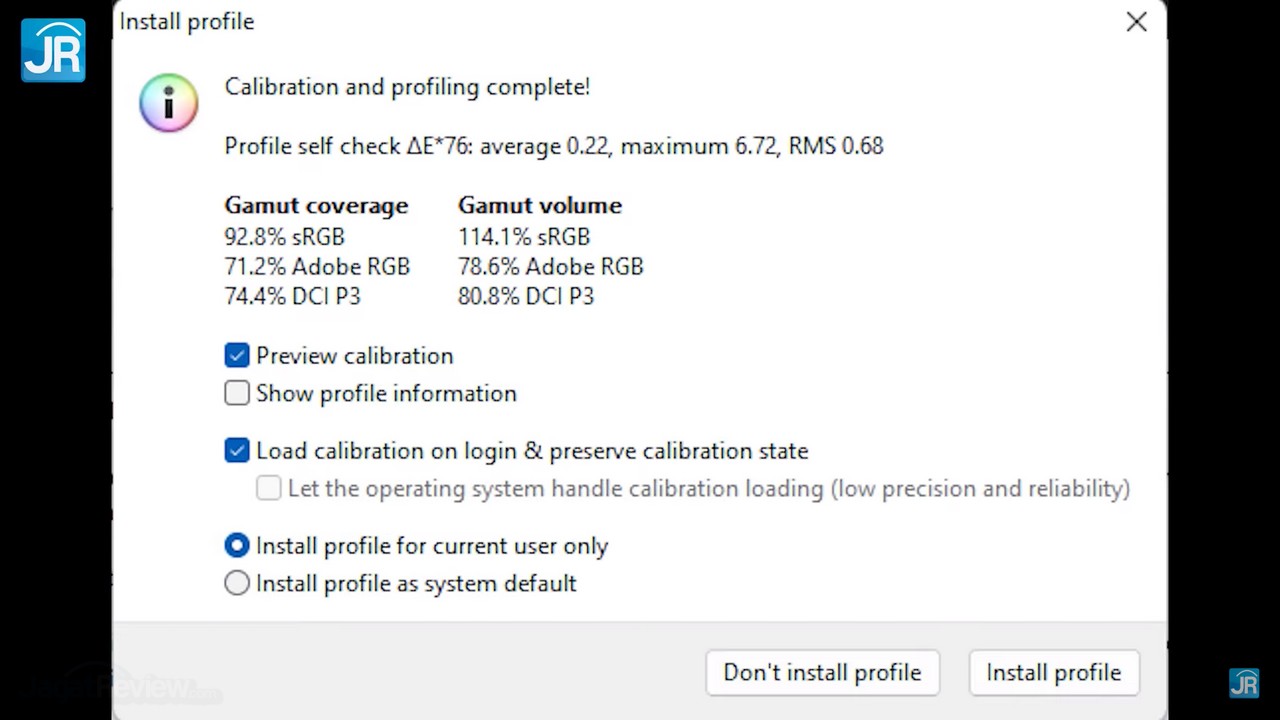Click the colorful information icon
The image size is (1280, 720).
(168, 102)
